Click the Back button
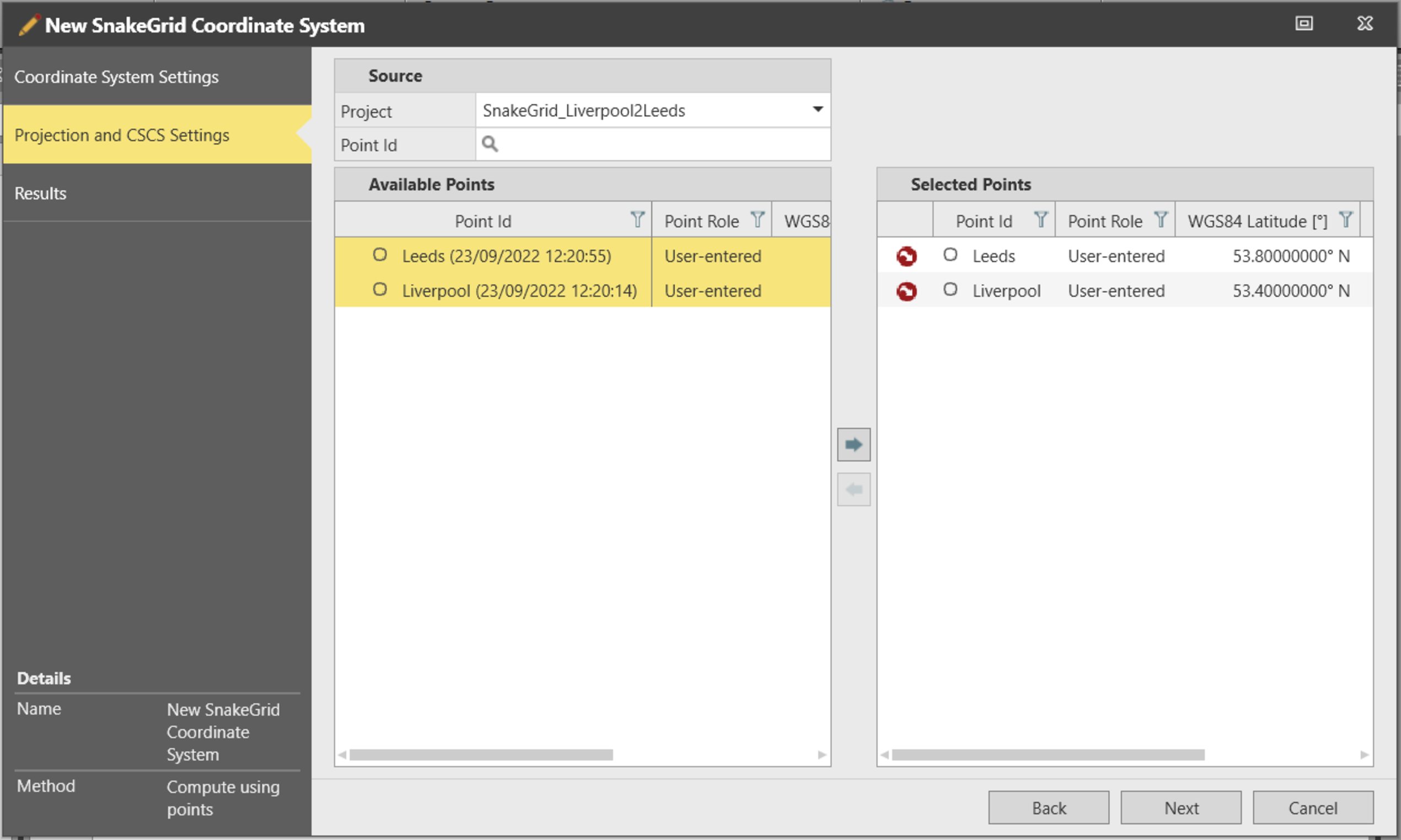 (1048, 807)
